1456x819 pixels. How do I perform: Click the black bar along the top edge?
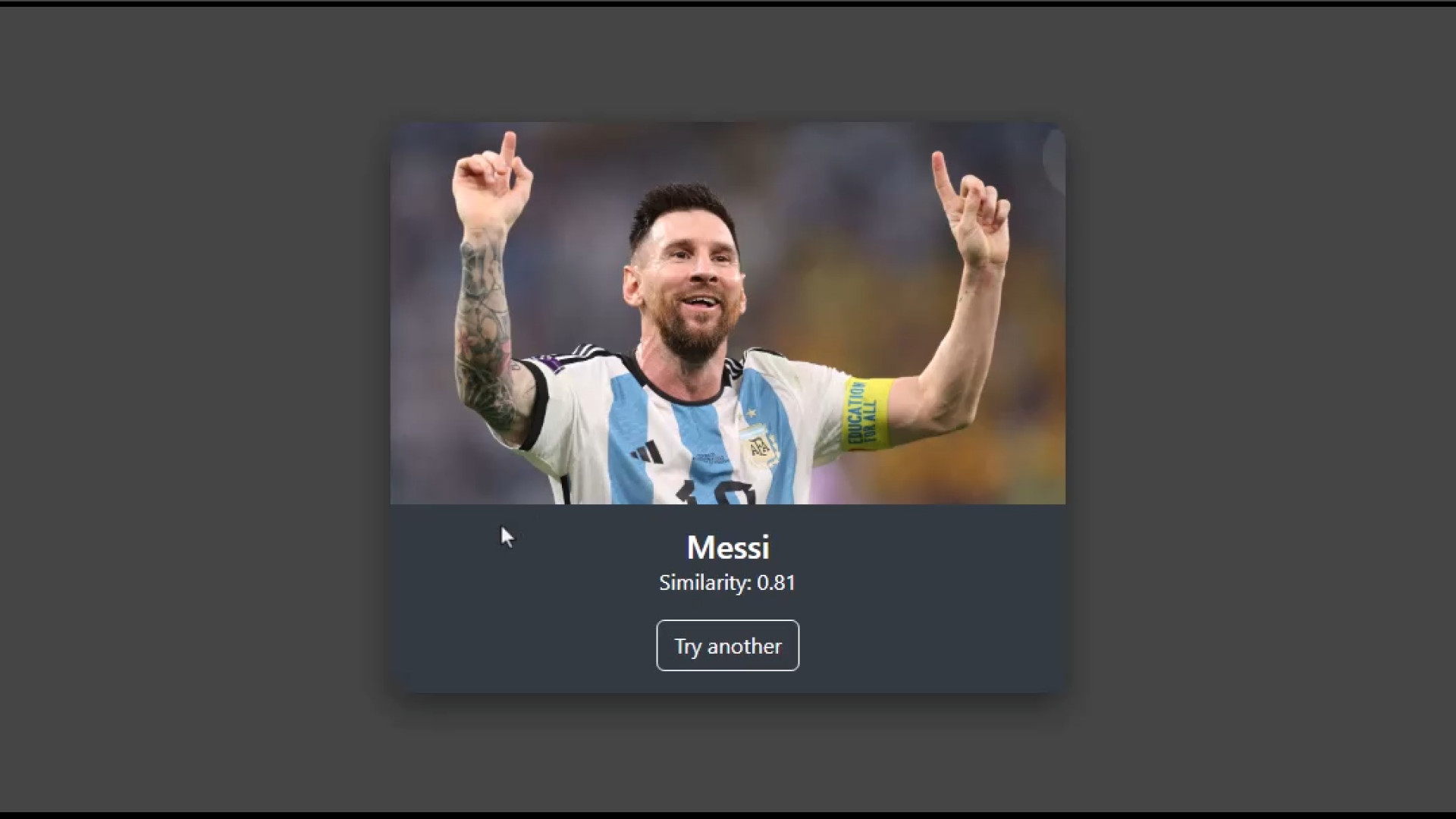(x=728, y=2)
